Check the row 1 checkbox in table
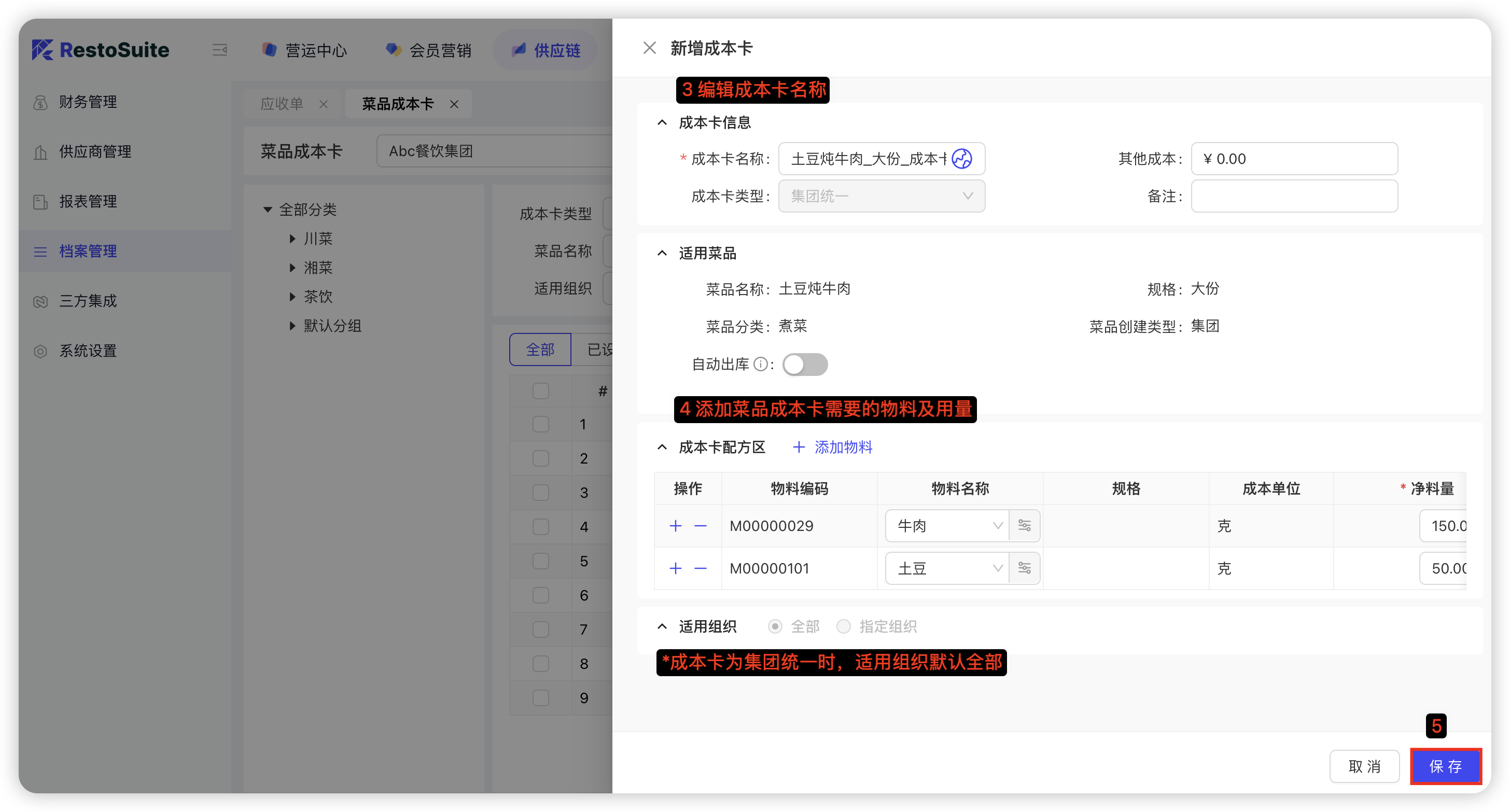Viewport: 1510px width, 812px height. pyautogui.click(x=540, y=424)
